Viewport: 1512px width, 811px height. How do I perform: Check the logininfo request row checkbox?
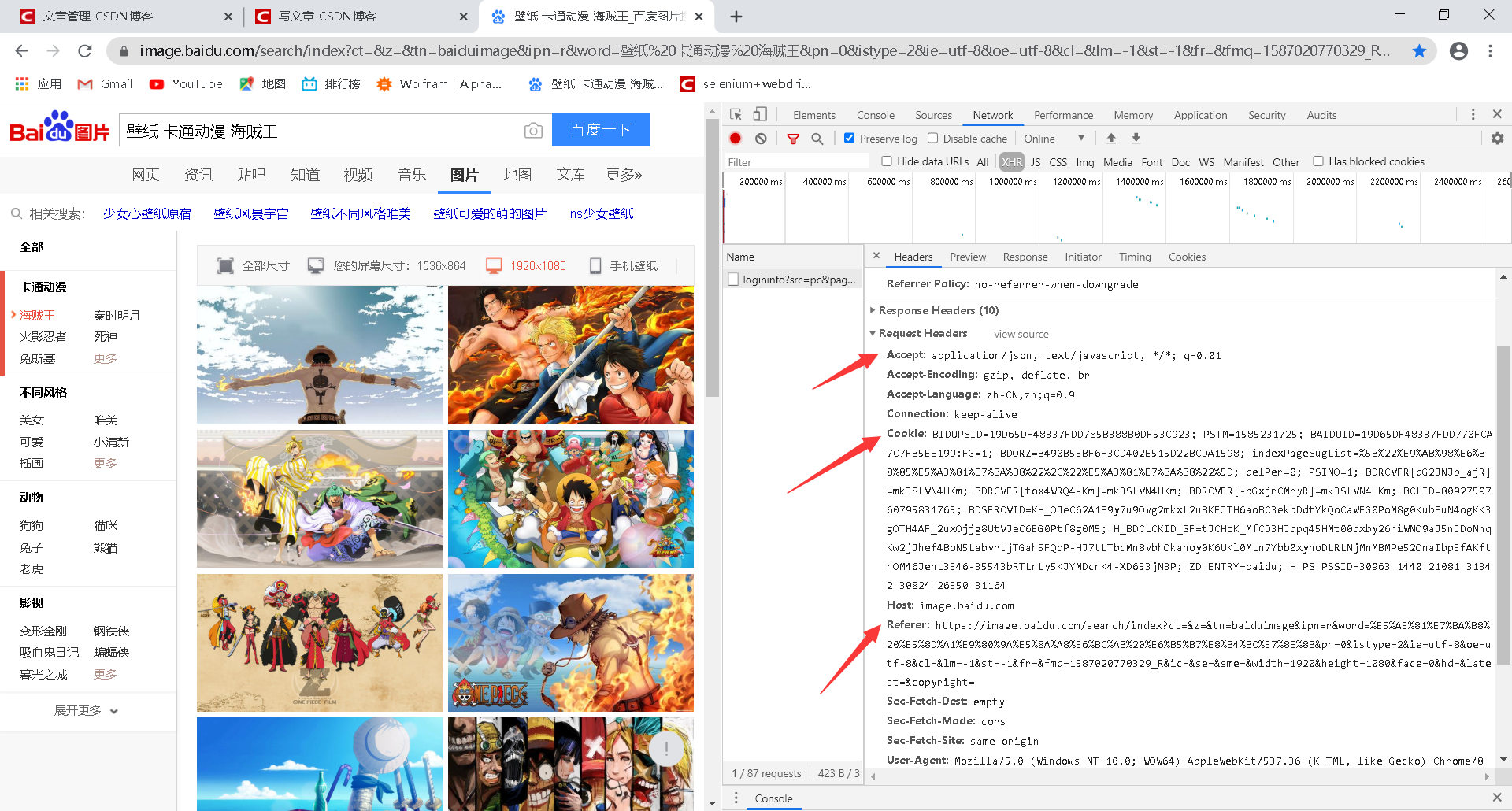(x=733, y=280)
